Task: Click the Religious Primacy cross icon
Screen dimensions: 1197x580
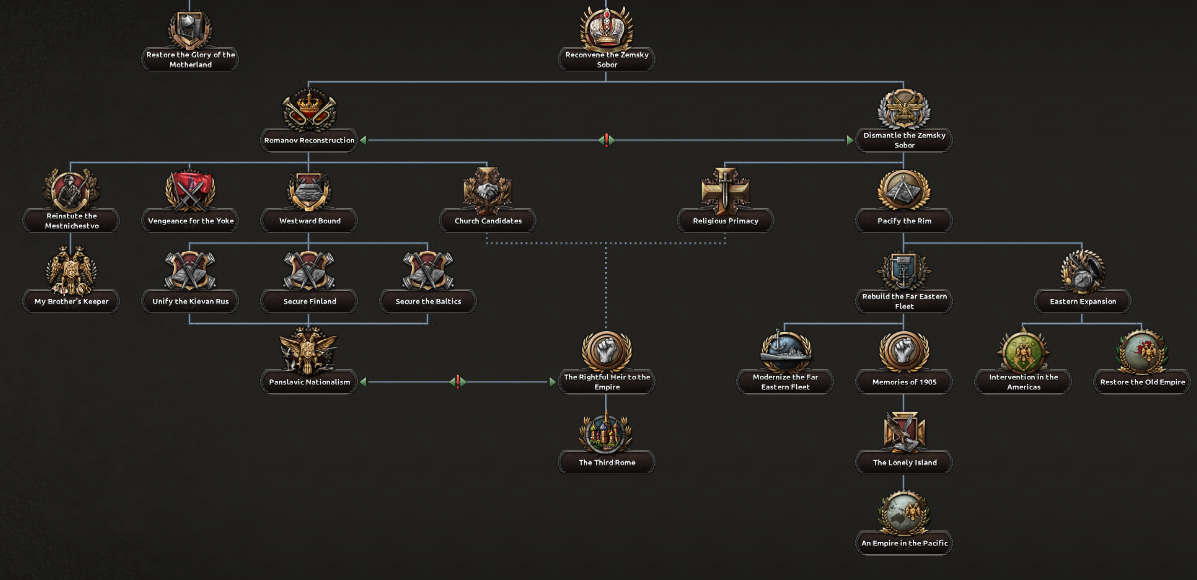Action: click(x=725, y=190)
